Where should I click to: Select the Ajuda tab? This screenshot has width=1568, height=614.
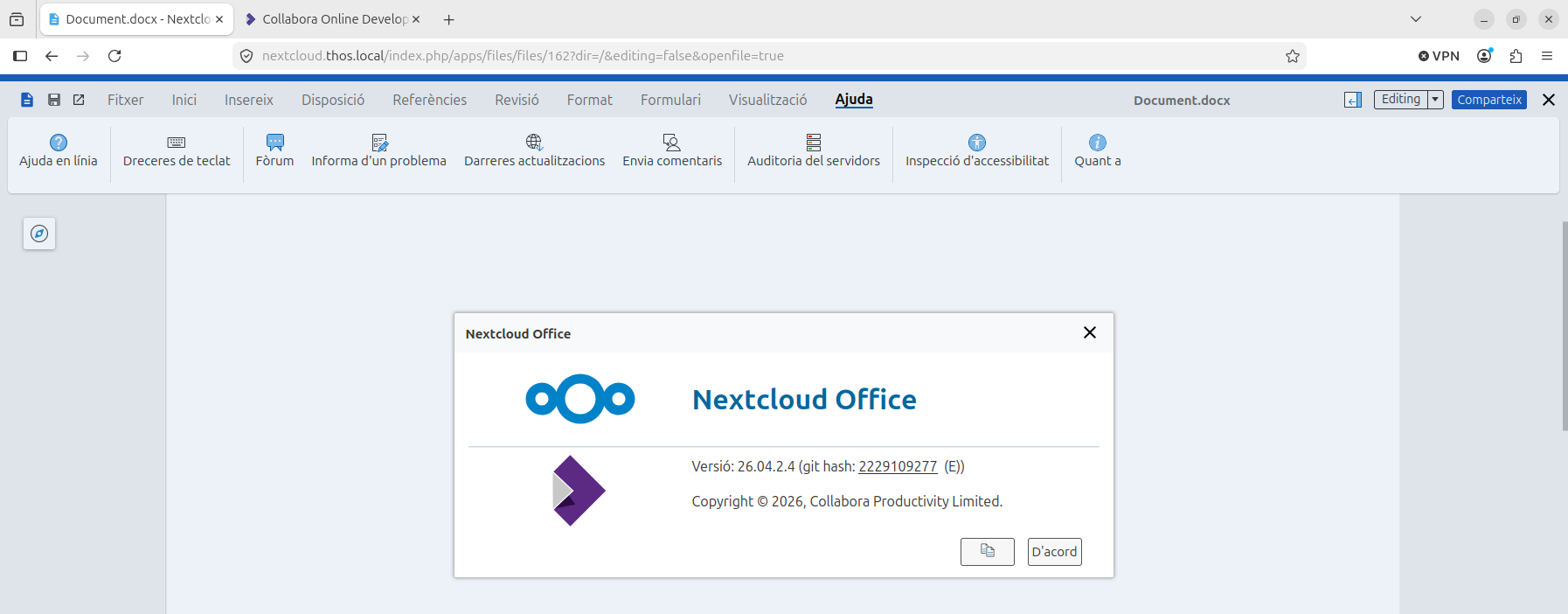[854, 100]
